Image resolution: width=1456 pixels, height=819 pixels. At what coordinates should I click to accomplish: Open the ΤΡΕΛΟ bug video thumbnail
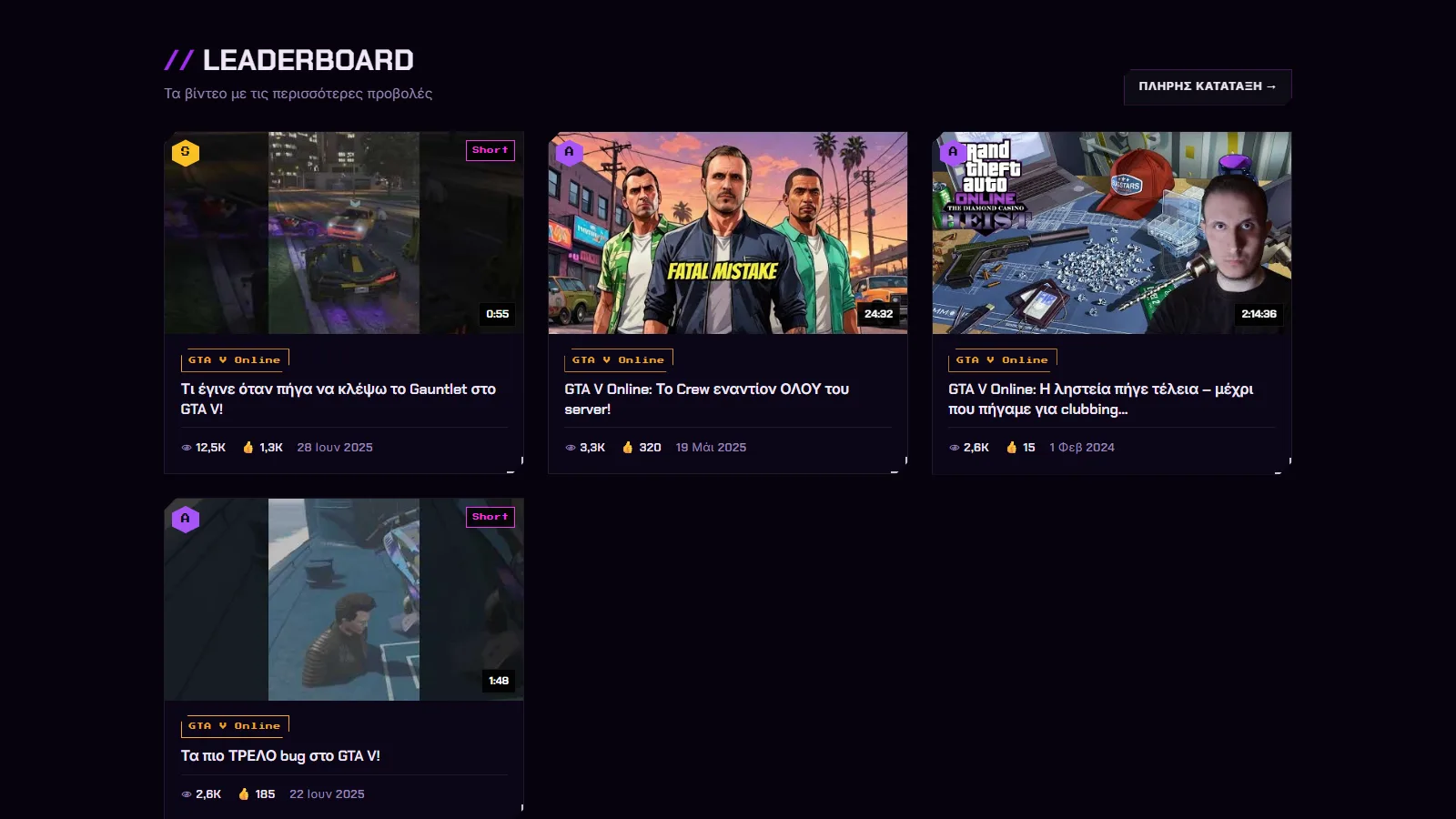point(344,599)
